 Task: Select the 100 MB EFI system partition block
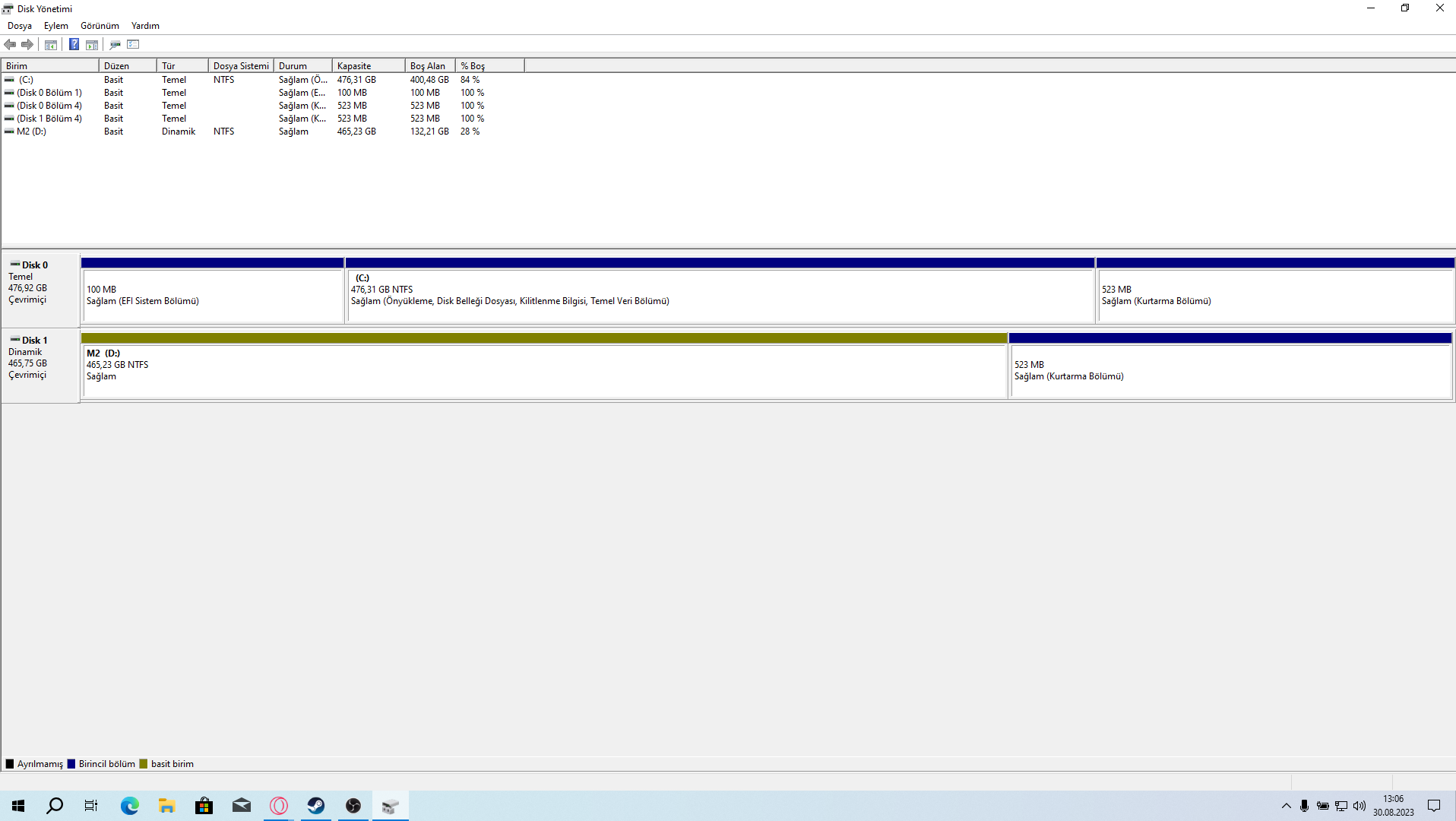[213, 290]
